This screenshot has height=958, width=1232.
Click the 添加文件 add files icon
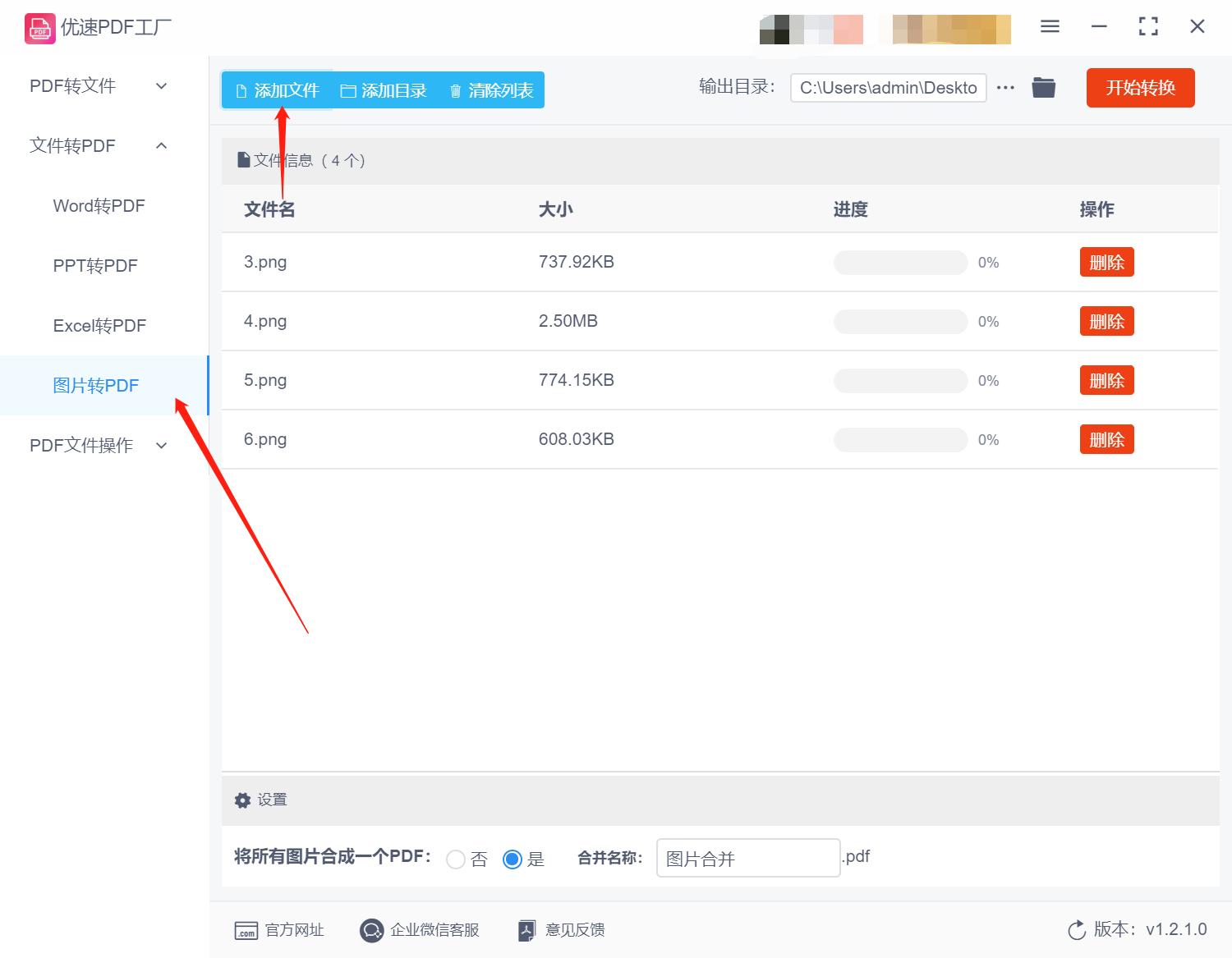click(x=241, y=90)
